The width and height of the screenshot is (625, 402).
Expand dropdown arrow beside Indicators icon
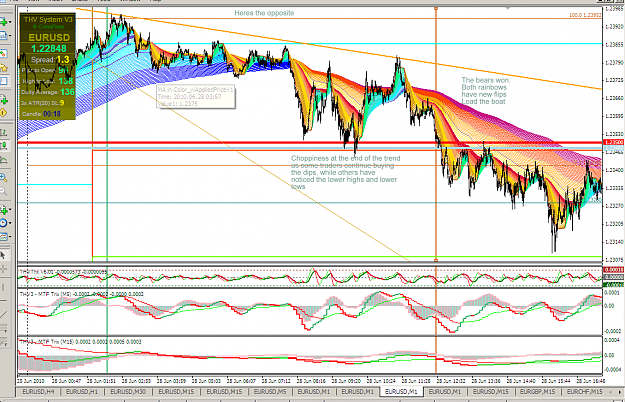(x=10, y=210)
